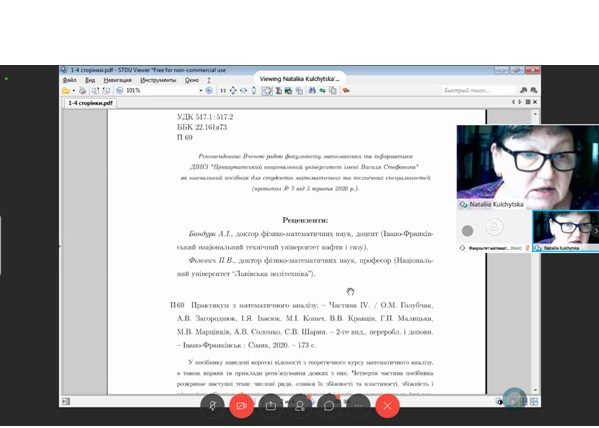Viewport: 599px width, 428px height.
Task: Toggle the red camera video button
Action: 241,406
